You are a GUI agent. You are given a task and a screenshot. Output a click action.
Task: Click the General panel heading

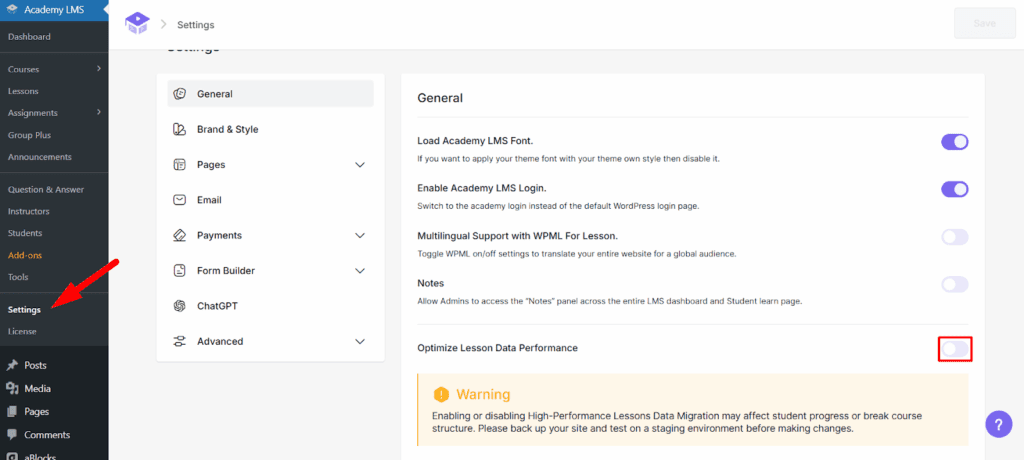pyautogui.click(x=440, y=98)
